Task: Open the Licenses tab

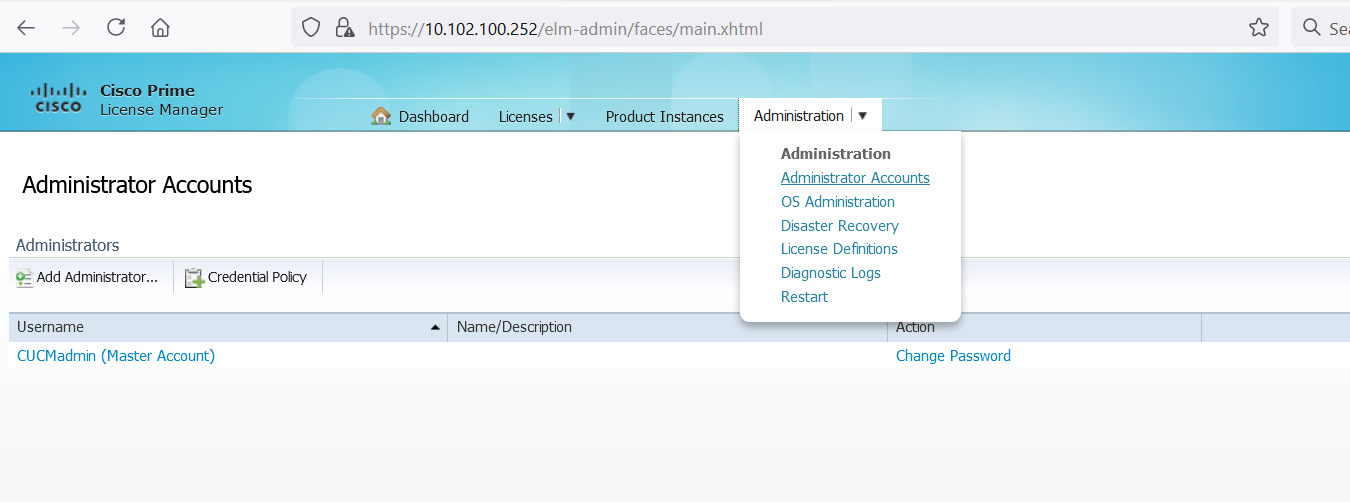Action: coord(526,116)
